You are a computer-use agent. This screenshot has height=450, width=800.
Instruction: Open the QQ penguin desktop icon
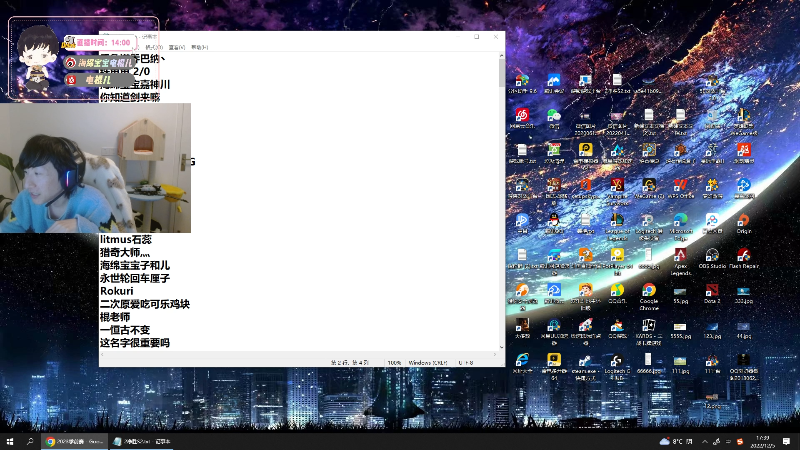[x=554, y=223]
